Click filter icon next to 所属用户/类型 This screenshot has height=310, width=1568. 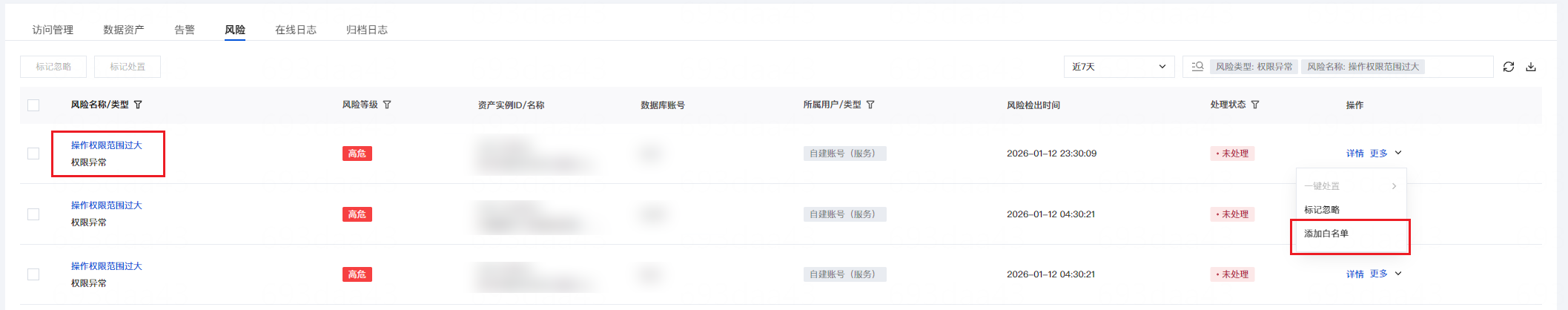click(x=870, y=105)
